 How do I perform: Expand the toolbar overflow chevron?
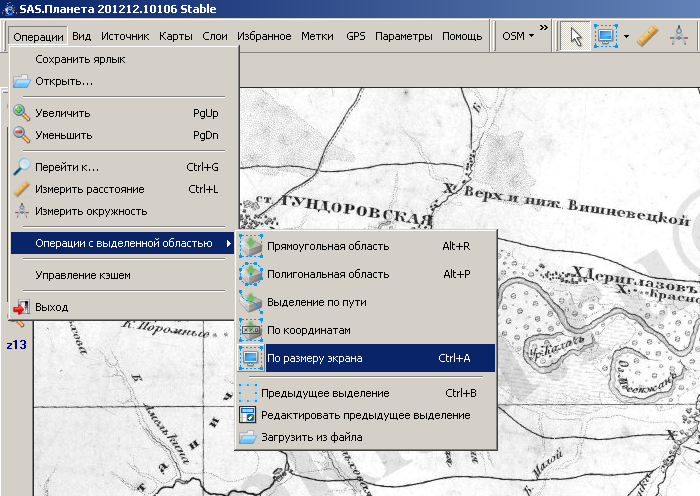tap(543, 28)
